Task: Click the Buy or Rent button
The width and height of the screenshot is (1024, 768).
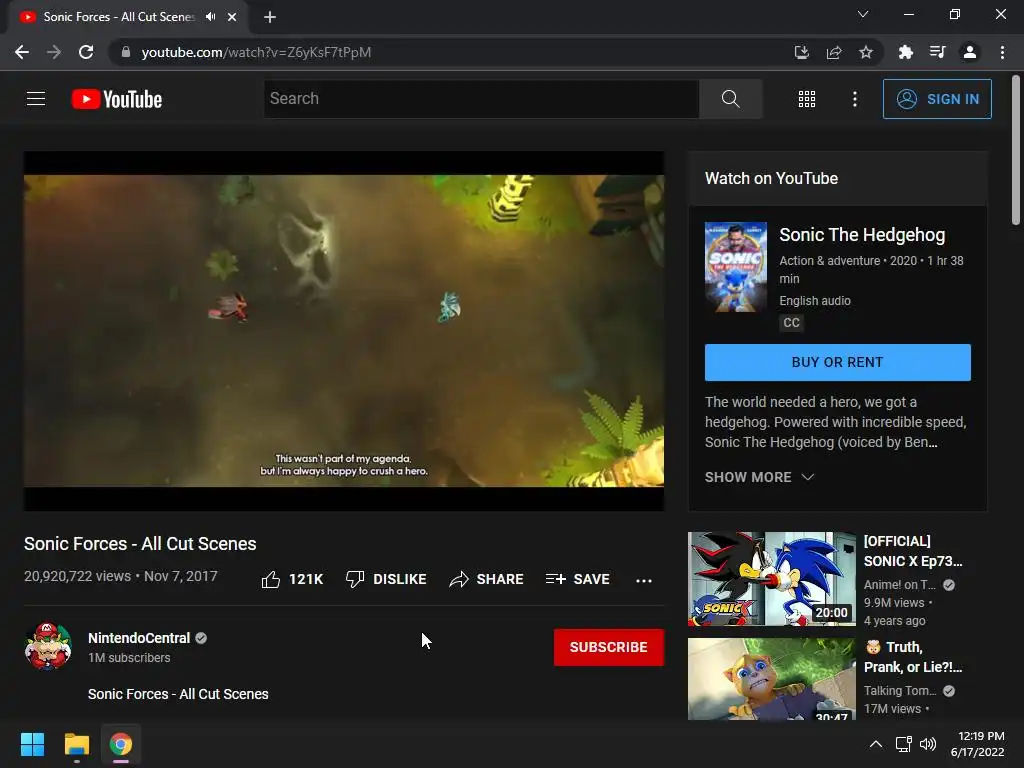Action: pyautogui.click(x=837, y=362)
